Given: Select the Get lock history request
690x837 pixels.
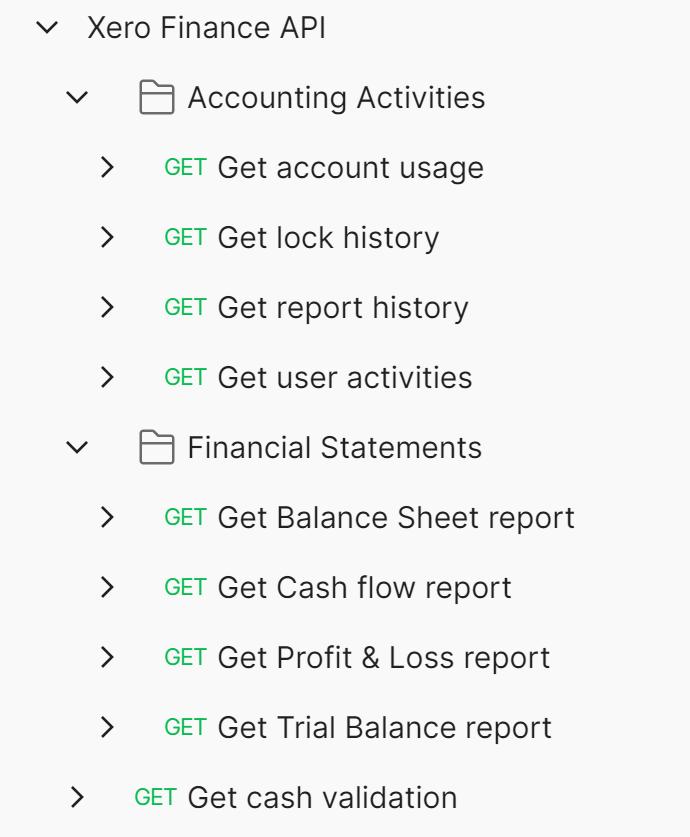Looking at the screenshot, I should point(327,237).
